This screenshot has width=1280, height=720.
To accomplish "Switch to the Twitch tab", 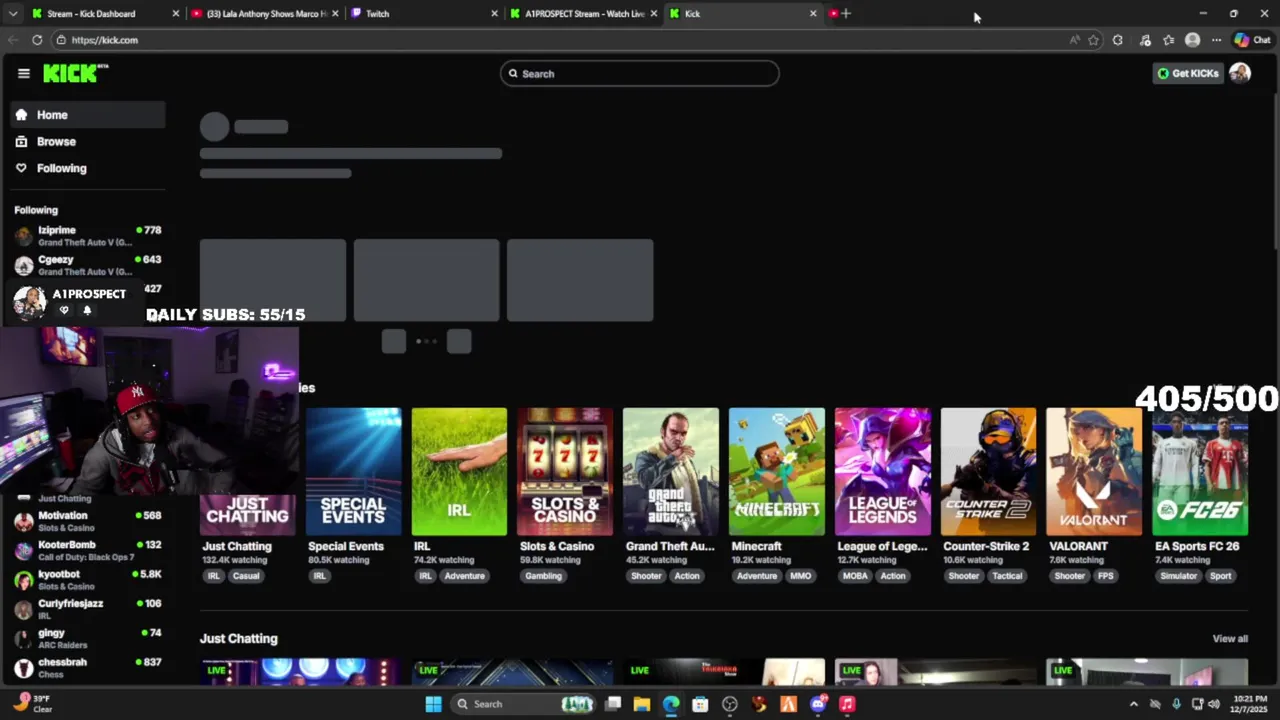I will (x=424, y=14).
